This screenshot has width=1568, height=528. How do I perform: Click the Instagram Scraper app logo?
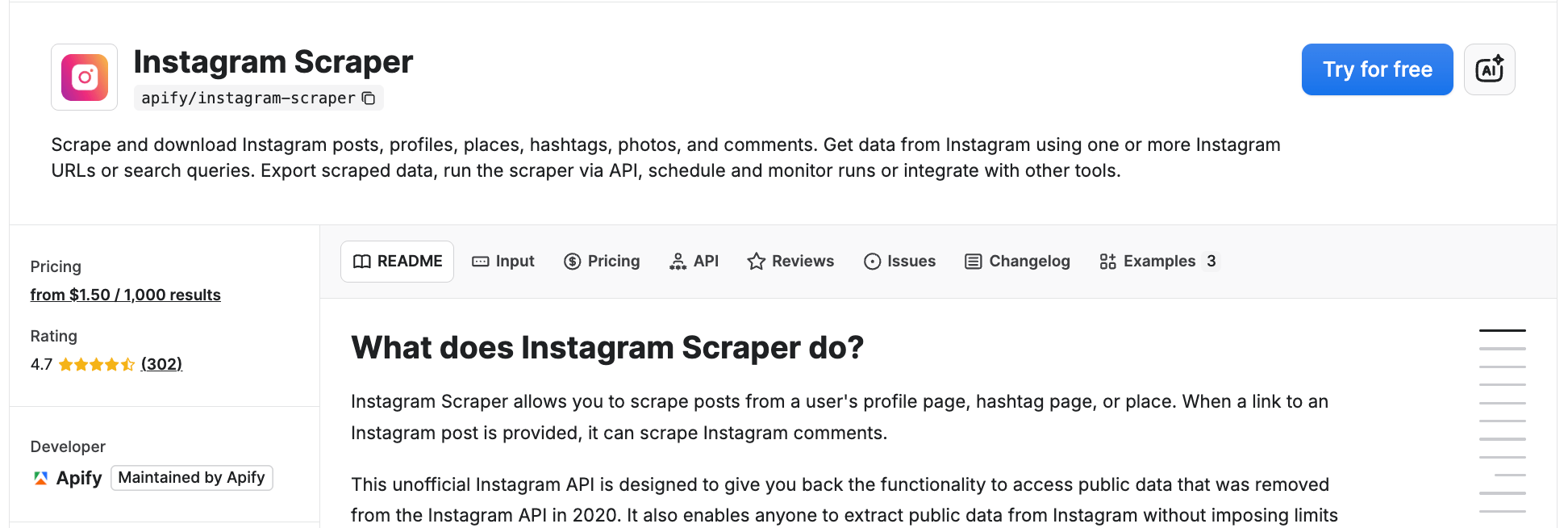pos(84,77)
